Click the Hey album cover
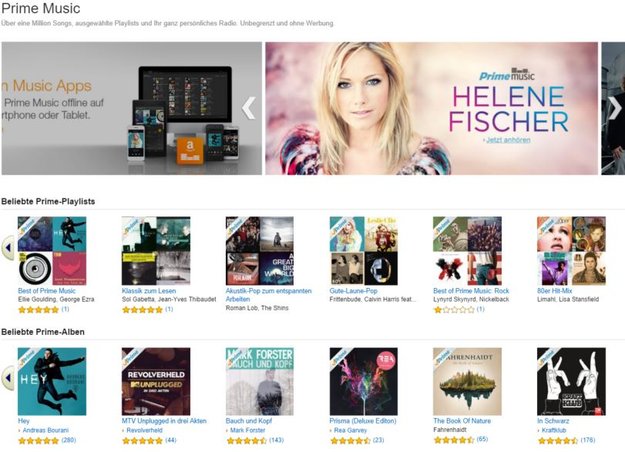 (52, 381)
